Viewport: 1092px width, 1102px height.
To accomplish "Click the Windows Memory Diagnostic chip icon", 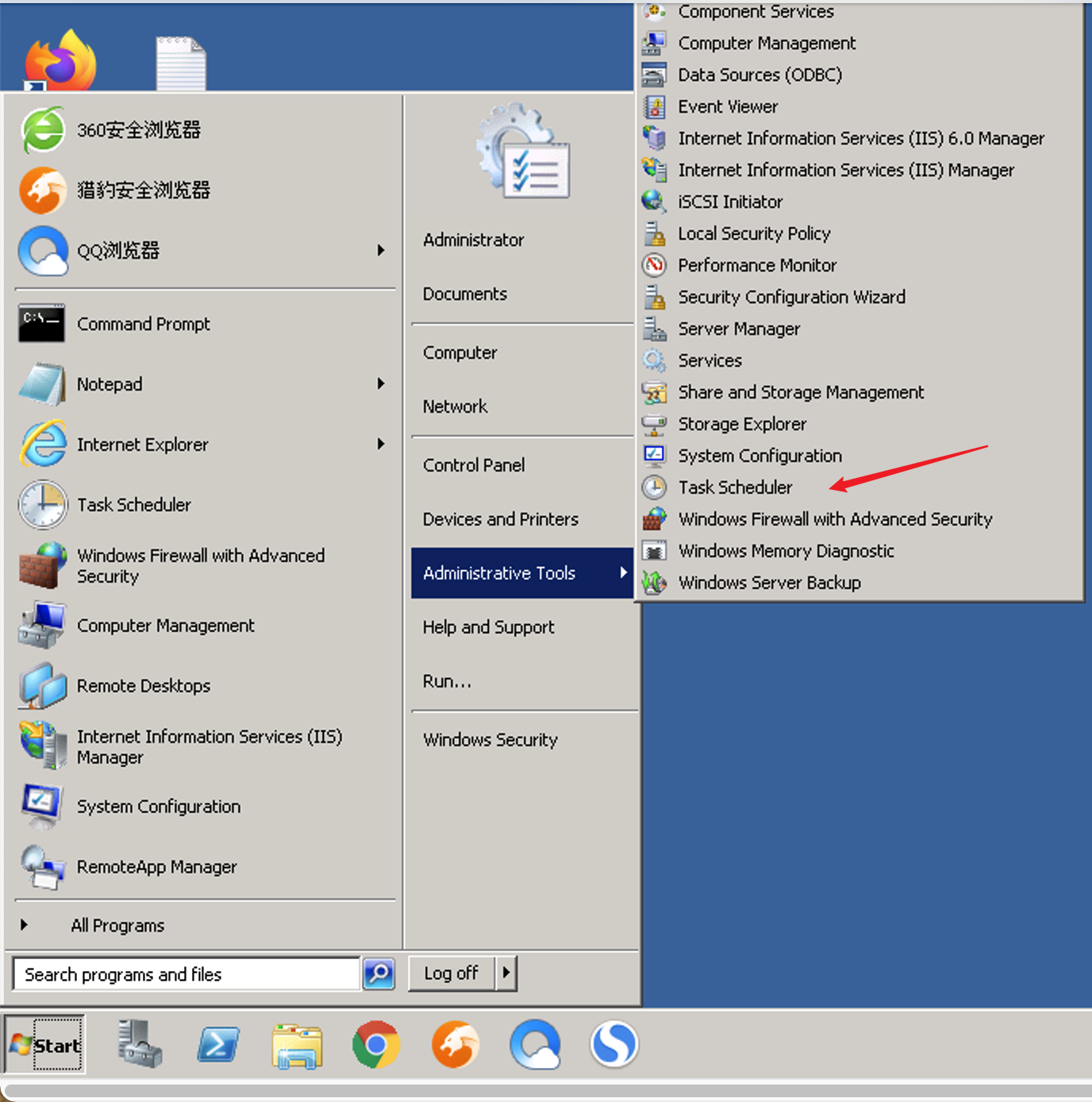I will [x=654, y=551].
